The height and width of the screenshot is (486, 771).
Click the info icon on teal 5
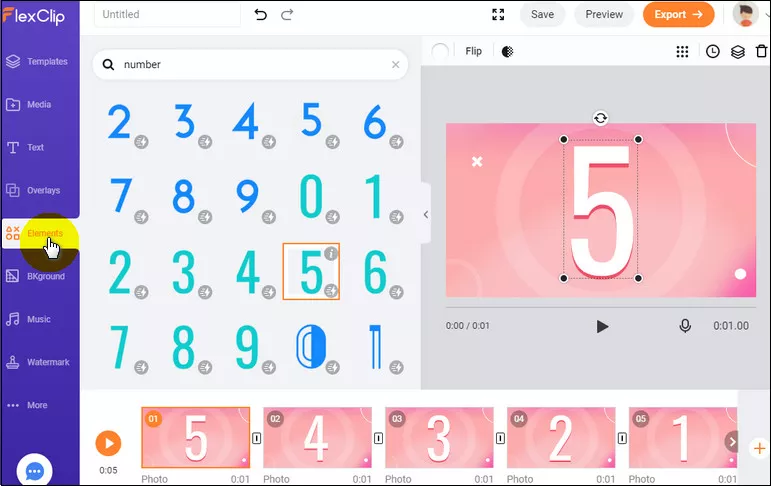pyautogui.click(x=331, y=254)
